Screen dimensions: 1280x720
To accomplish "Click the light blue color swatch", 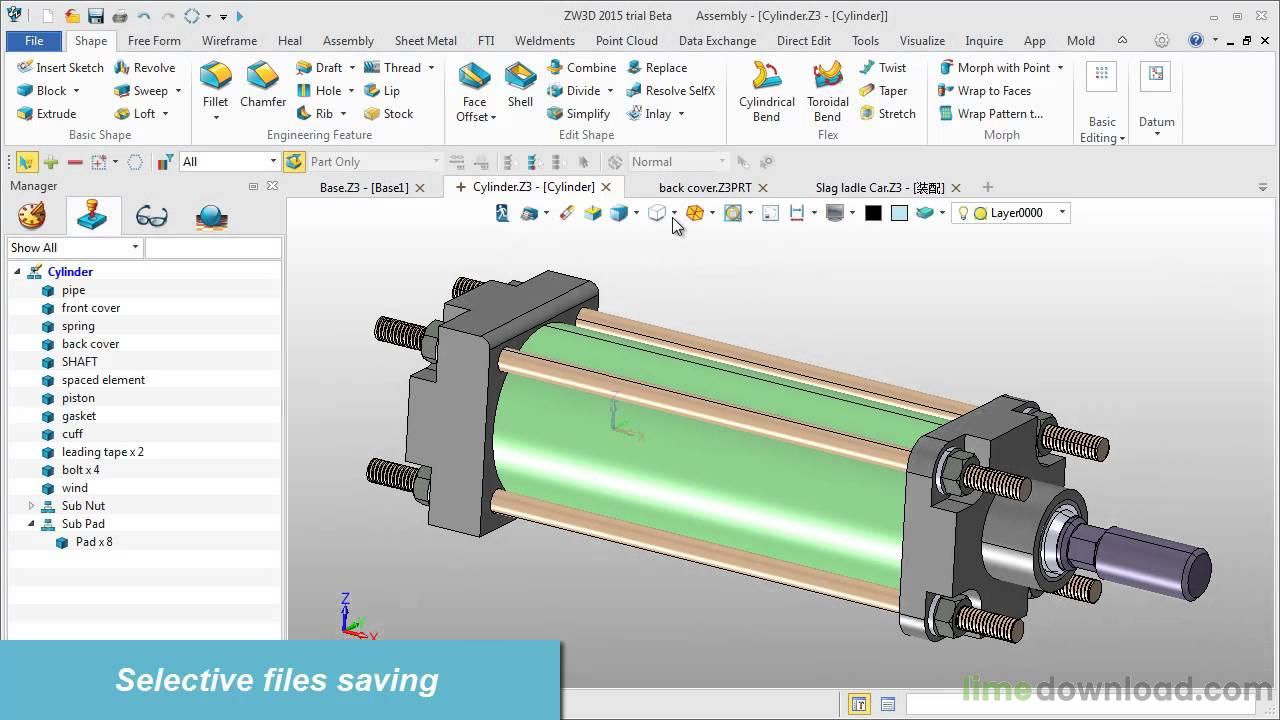I will [x=899, y=213].
